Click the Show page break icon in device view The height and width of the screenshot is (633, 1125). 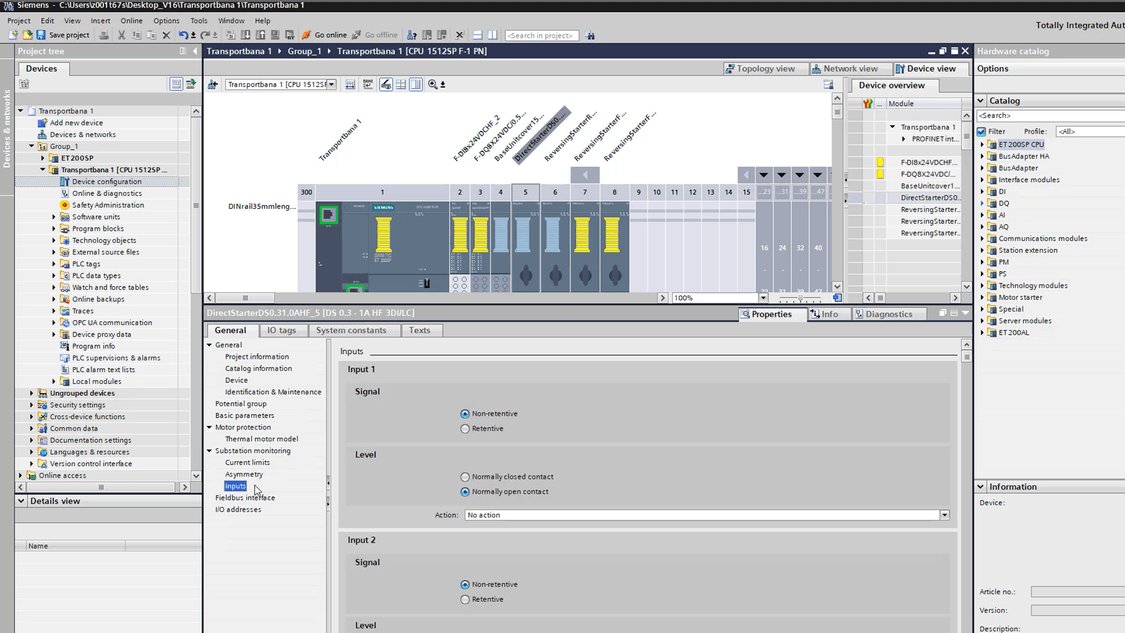click(401, 84)
